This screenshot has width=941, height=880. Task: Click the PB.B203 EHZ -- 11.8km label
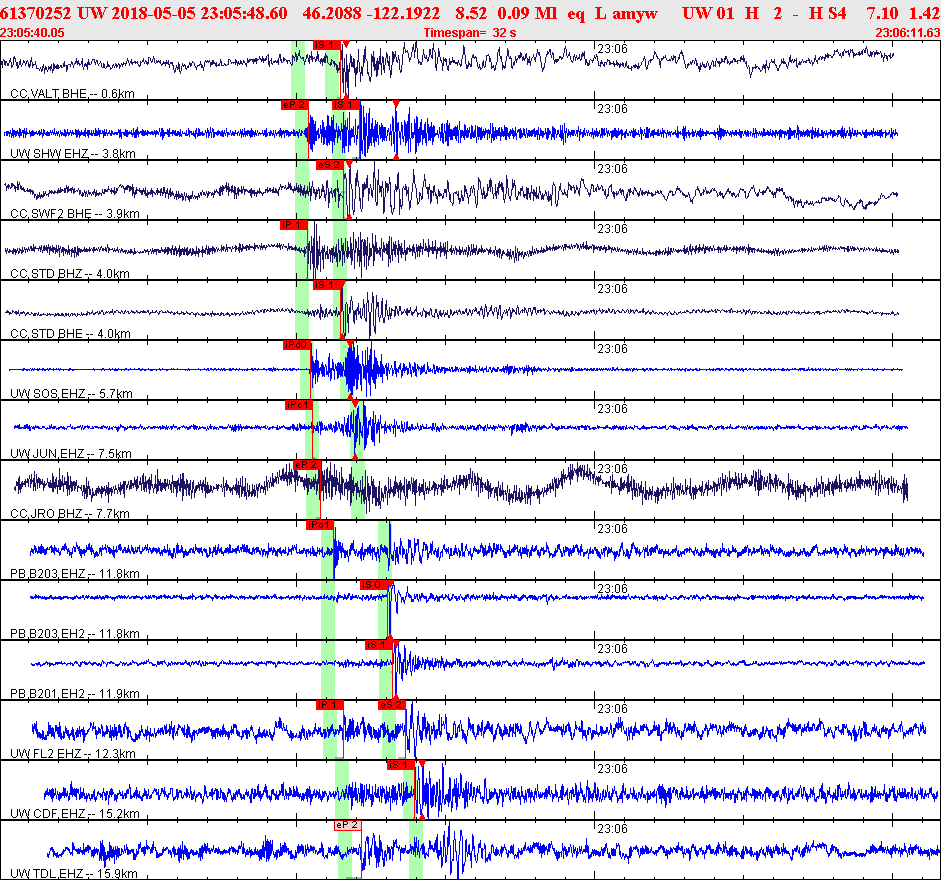pos(75,574)
